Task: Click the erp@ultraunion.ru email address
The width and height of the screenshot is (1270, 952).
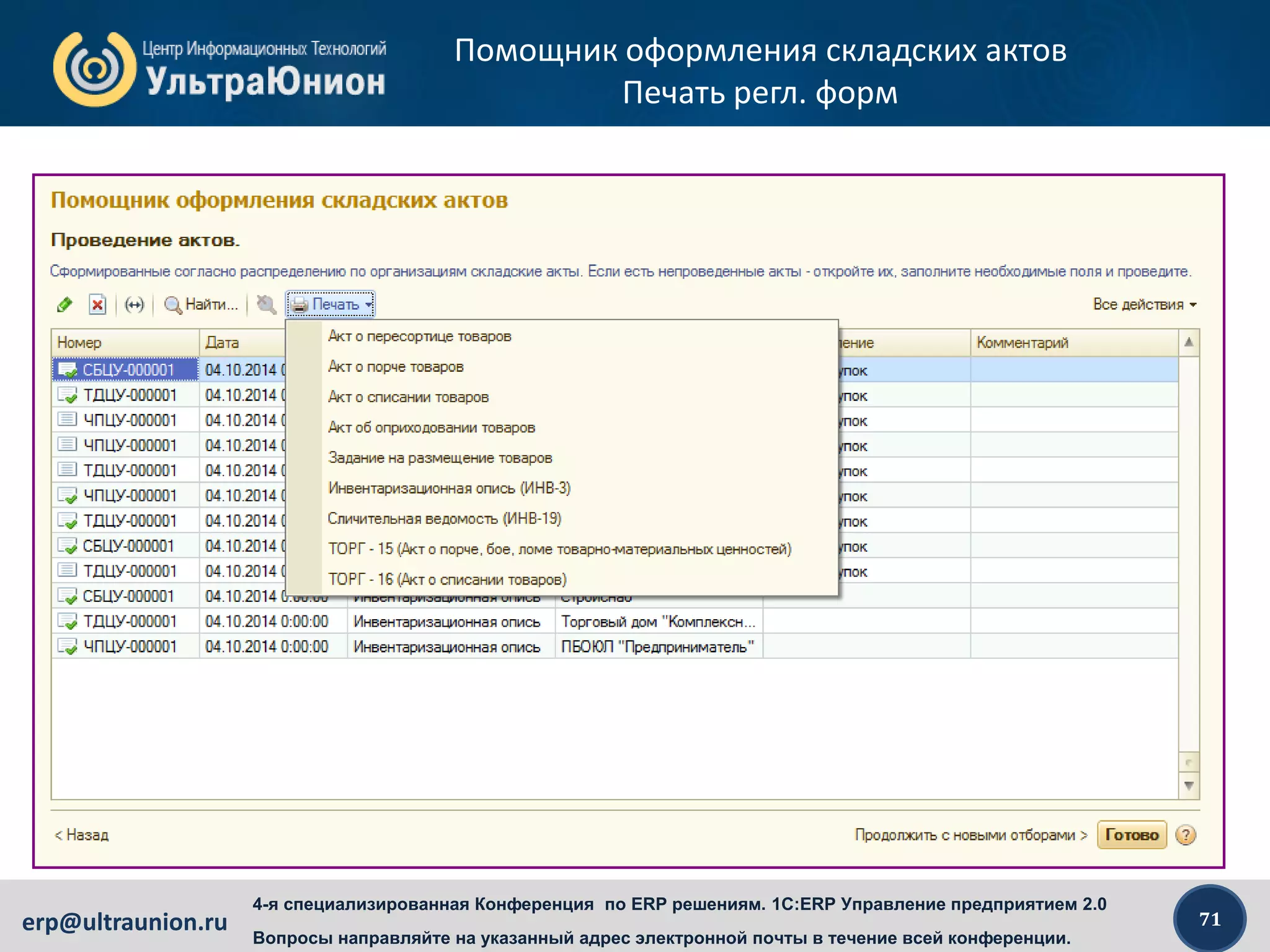Action: [125, 922]
